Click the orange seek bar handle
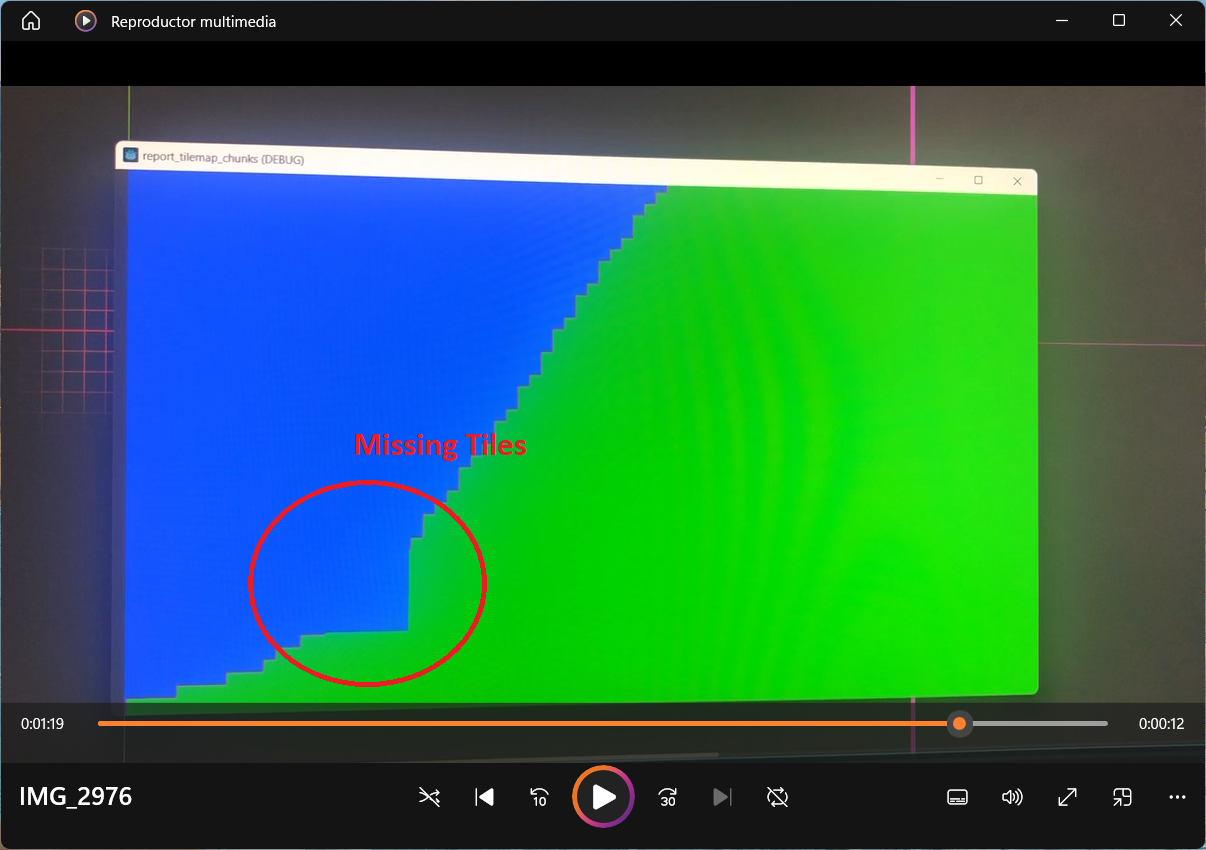 pos(959,723)
